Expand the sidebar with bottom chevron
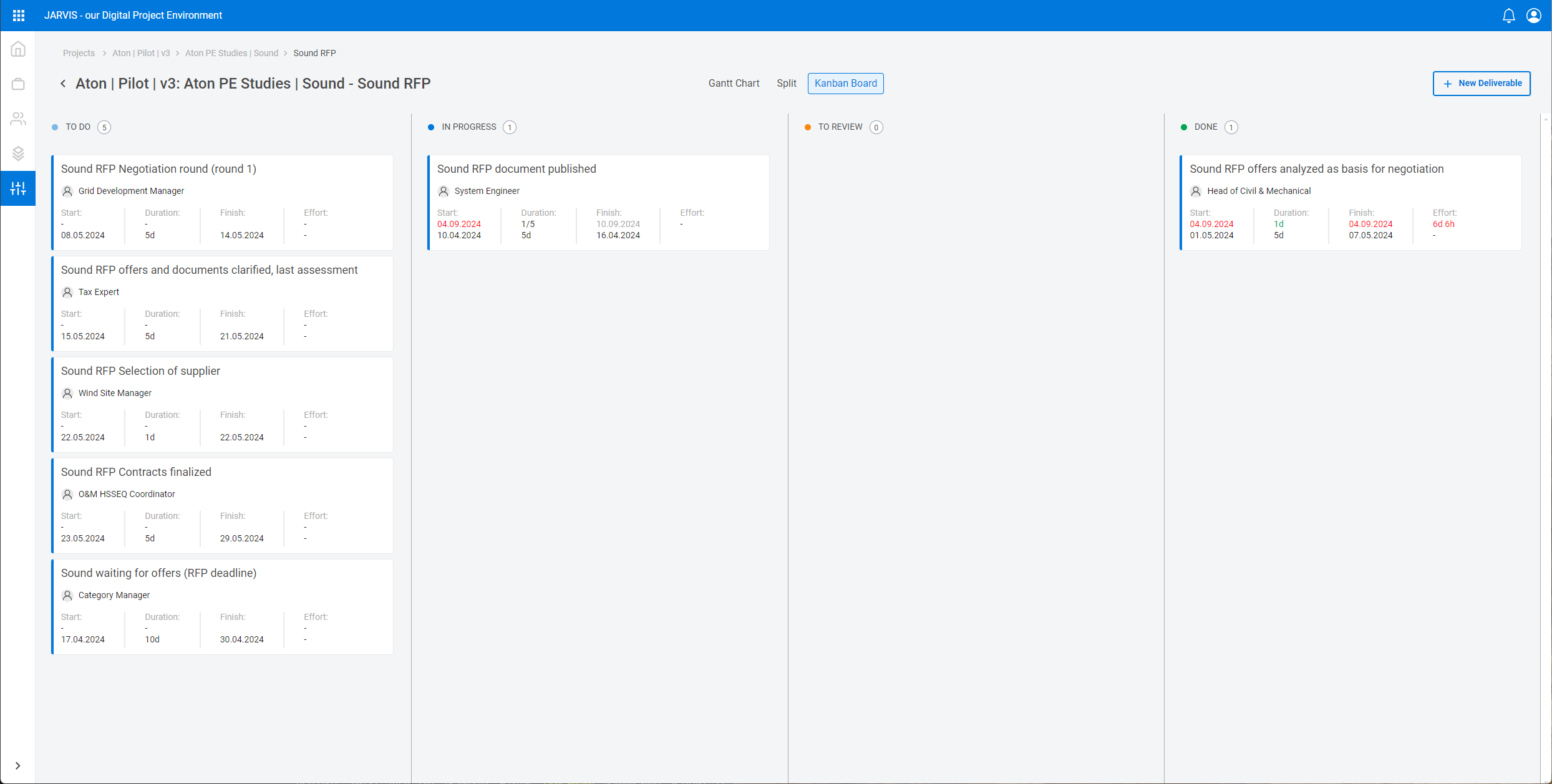 (x=18, y=765)
